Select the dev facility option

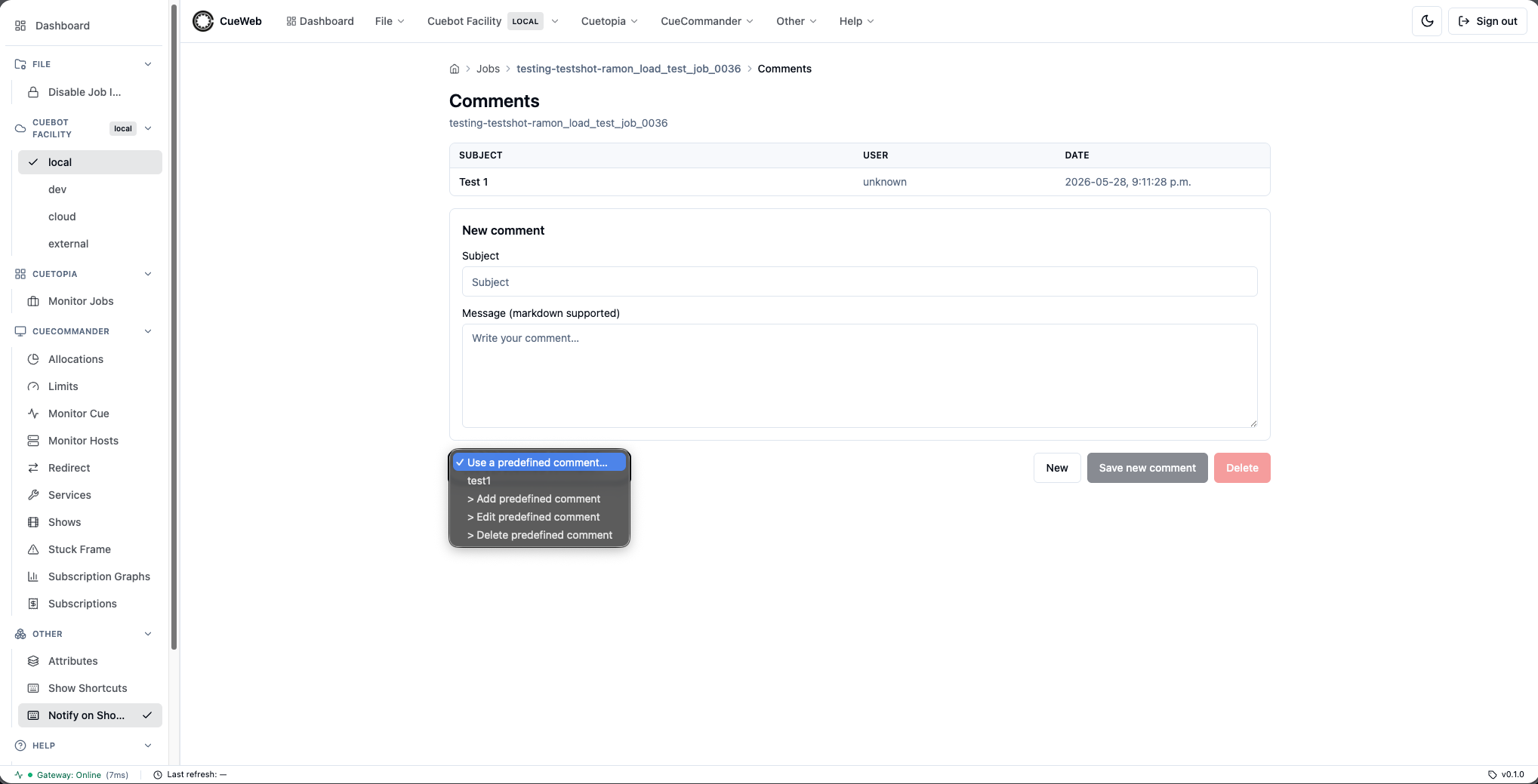point(90,189)
